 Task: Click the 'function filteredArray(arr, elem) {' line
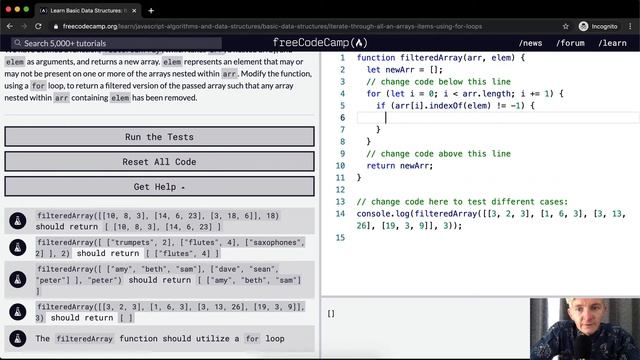pos(440,58)
